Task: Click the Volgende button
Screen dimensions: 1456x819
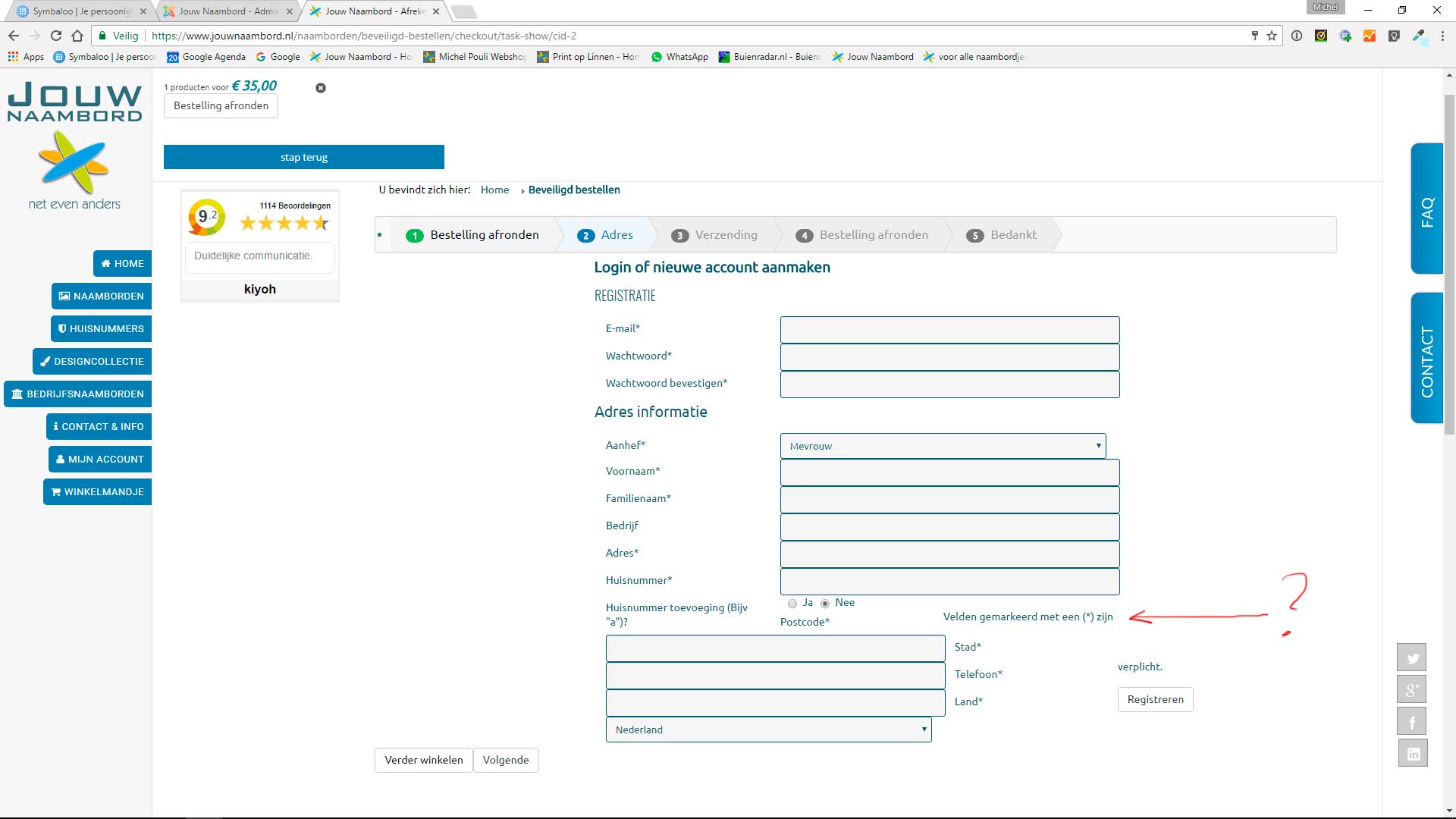Action: (506, 760)
